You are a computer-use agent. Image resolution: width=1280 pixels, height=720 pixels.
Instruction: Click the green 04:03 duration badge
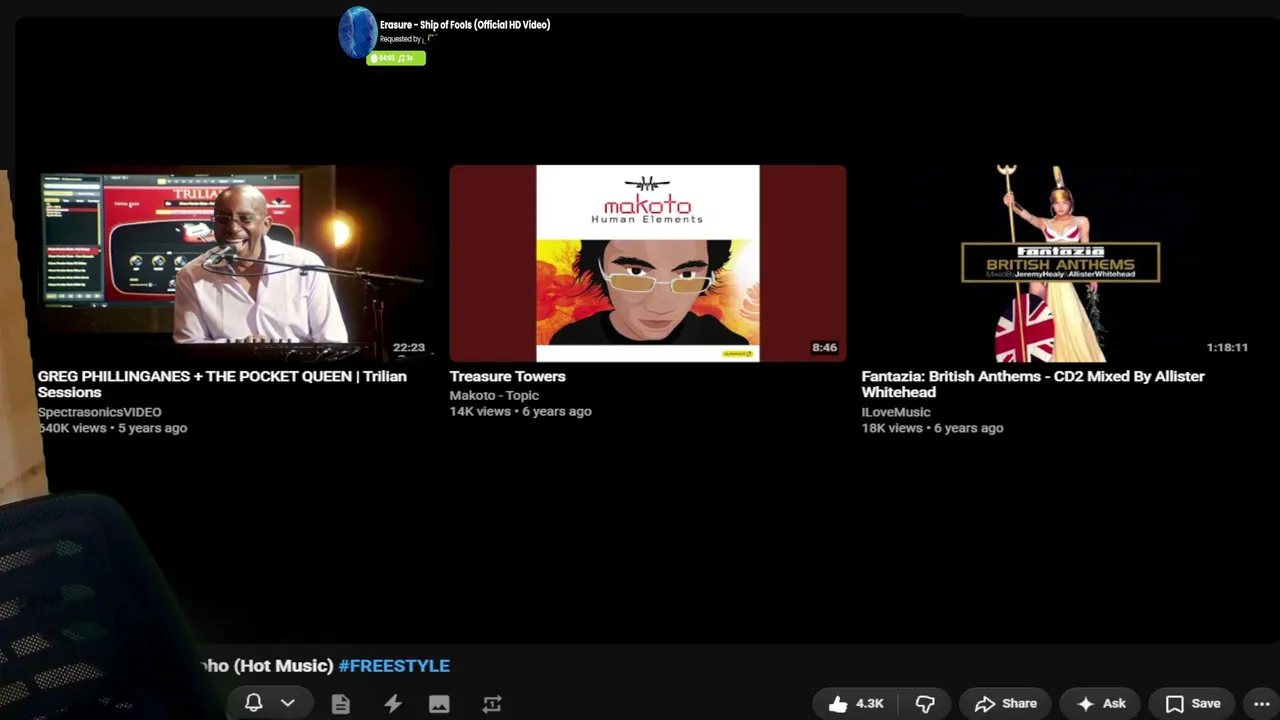pos(396,58)
